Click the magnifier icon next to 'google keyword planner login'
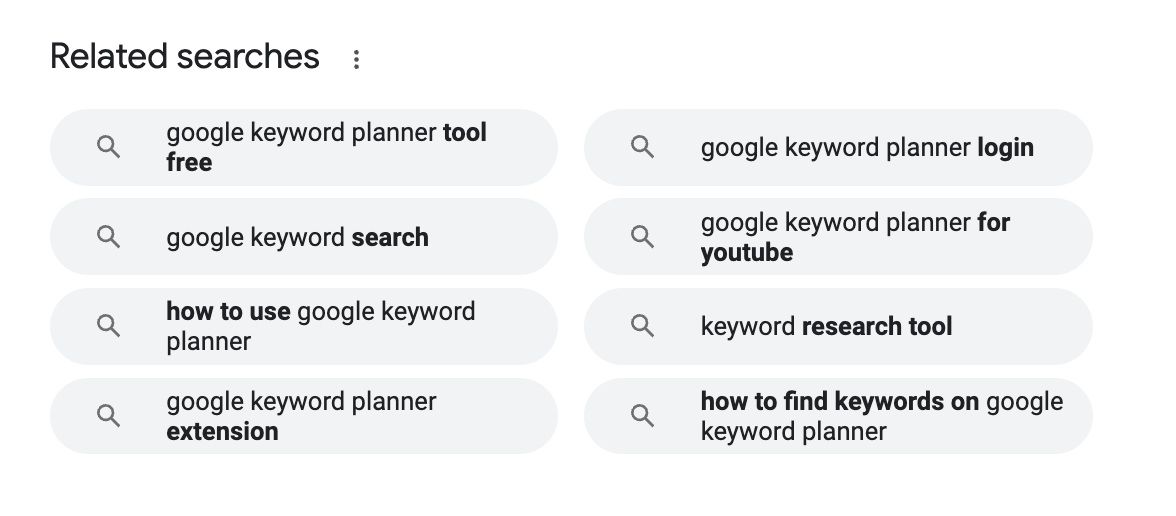The height and width of the screenshot is (516, 1176). [642, 148]
